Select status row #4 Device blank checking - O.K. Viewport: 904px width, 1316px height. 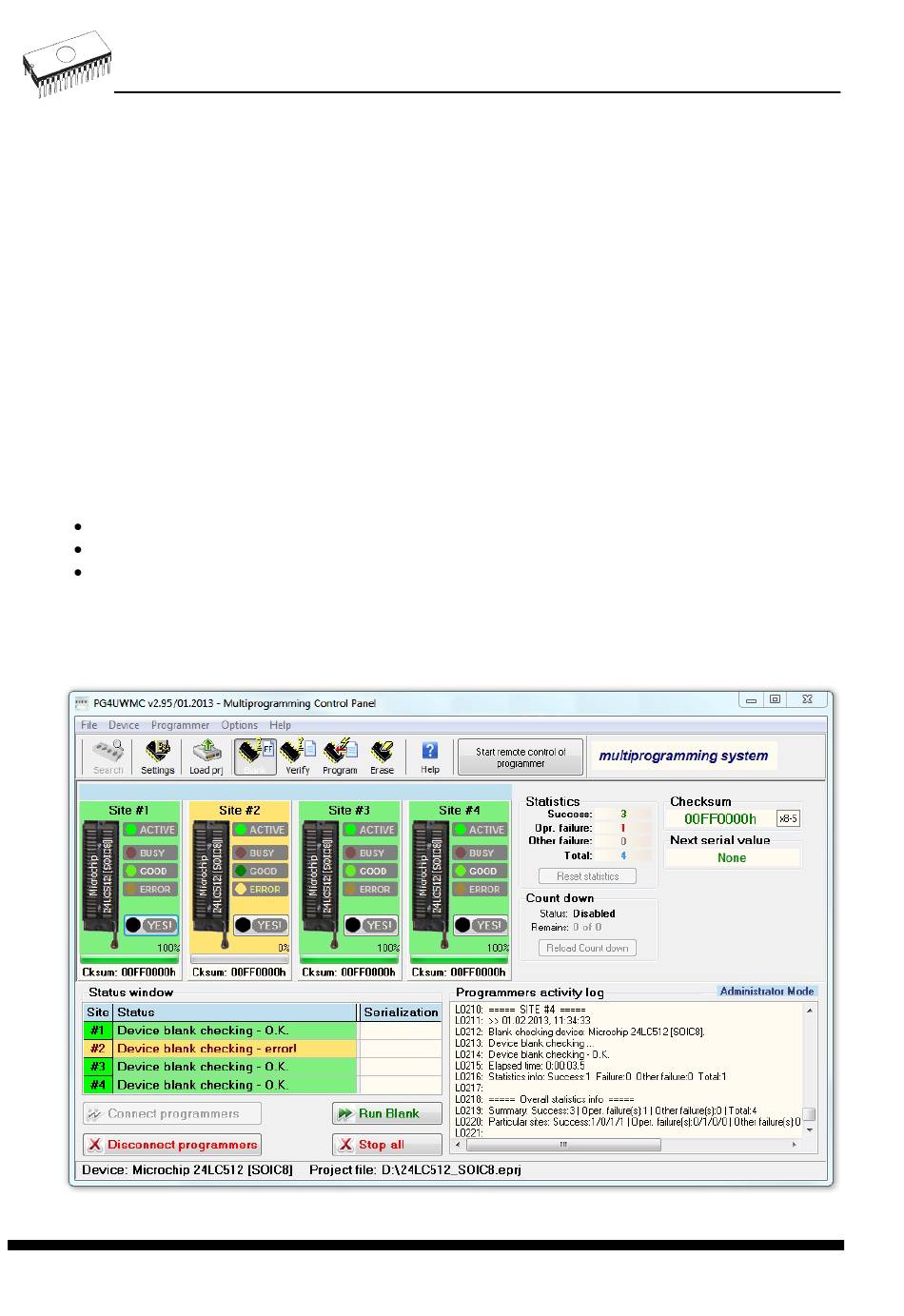tap(263, 1085)
